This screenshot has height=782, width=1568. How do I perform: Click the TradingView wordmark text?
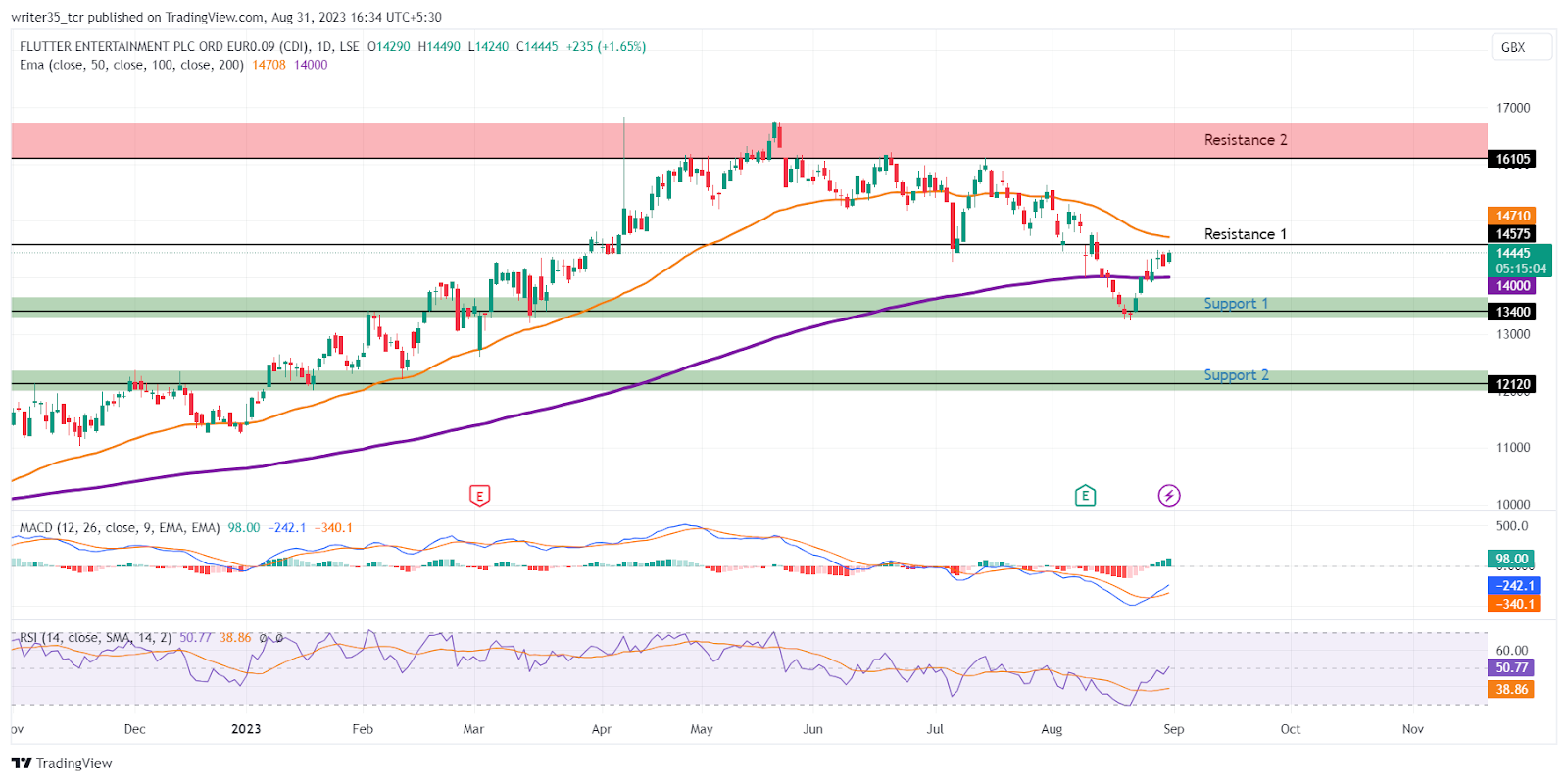click(74, 763)
